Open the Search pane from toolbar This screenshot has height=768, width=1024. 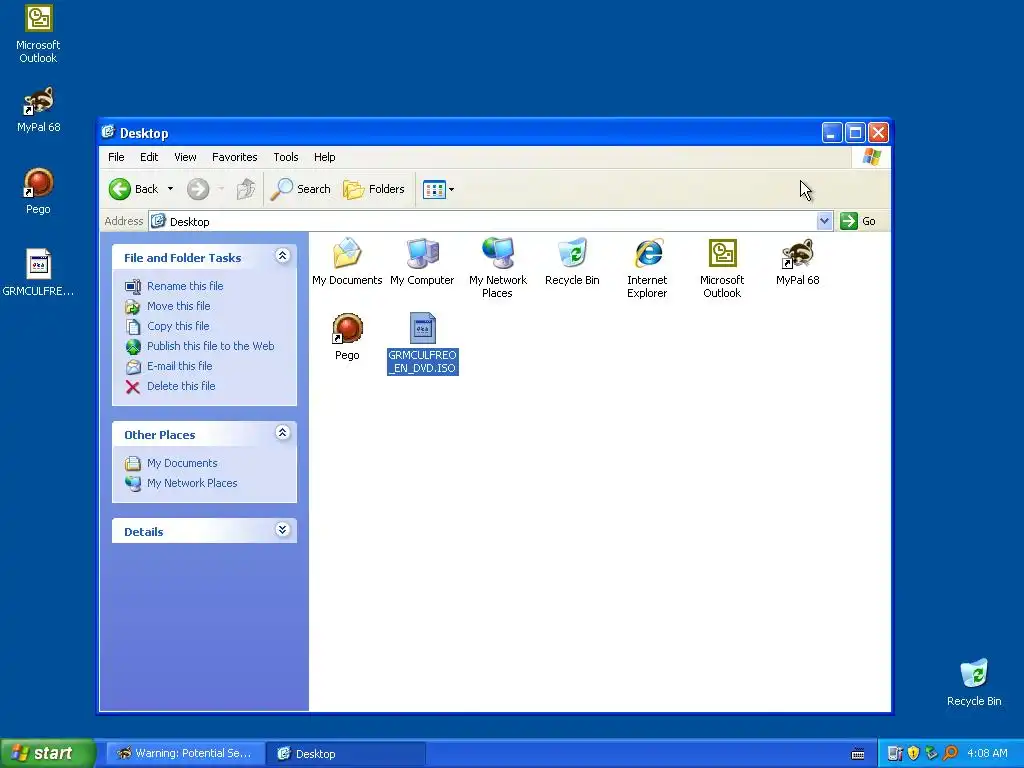301,189
